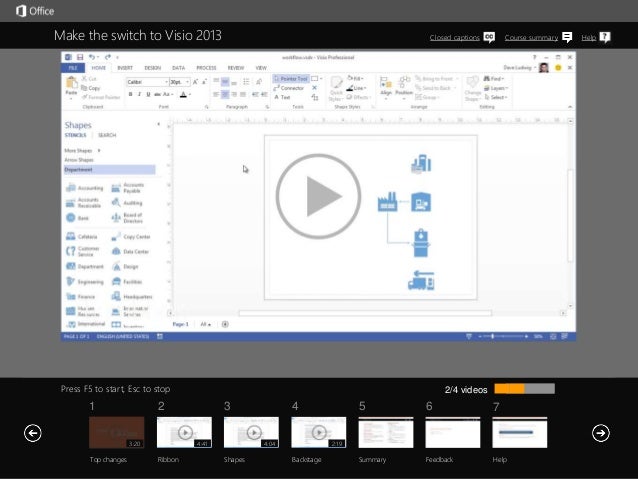Screen dimensions: 638x479
Task: Open Course summary link
Action: pos(531,37)
